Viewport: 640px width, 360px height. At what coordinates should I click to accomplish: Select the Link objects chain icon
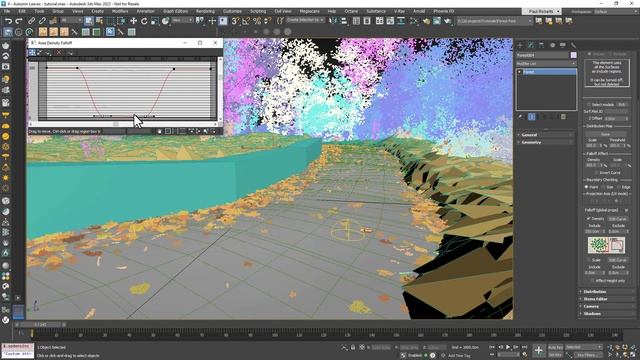click(x=31, y=20)
